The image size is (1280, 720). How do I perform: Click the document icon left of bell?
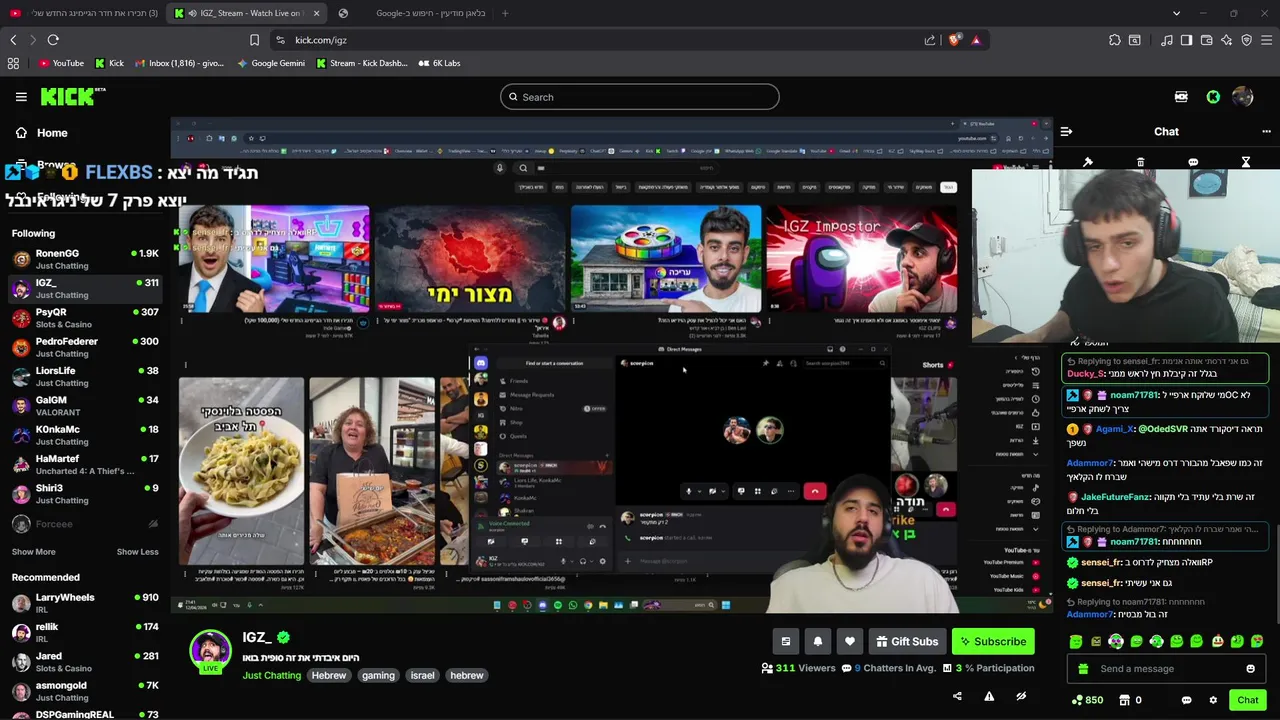786,641
